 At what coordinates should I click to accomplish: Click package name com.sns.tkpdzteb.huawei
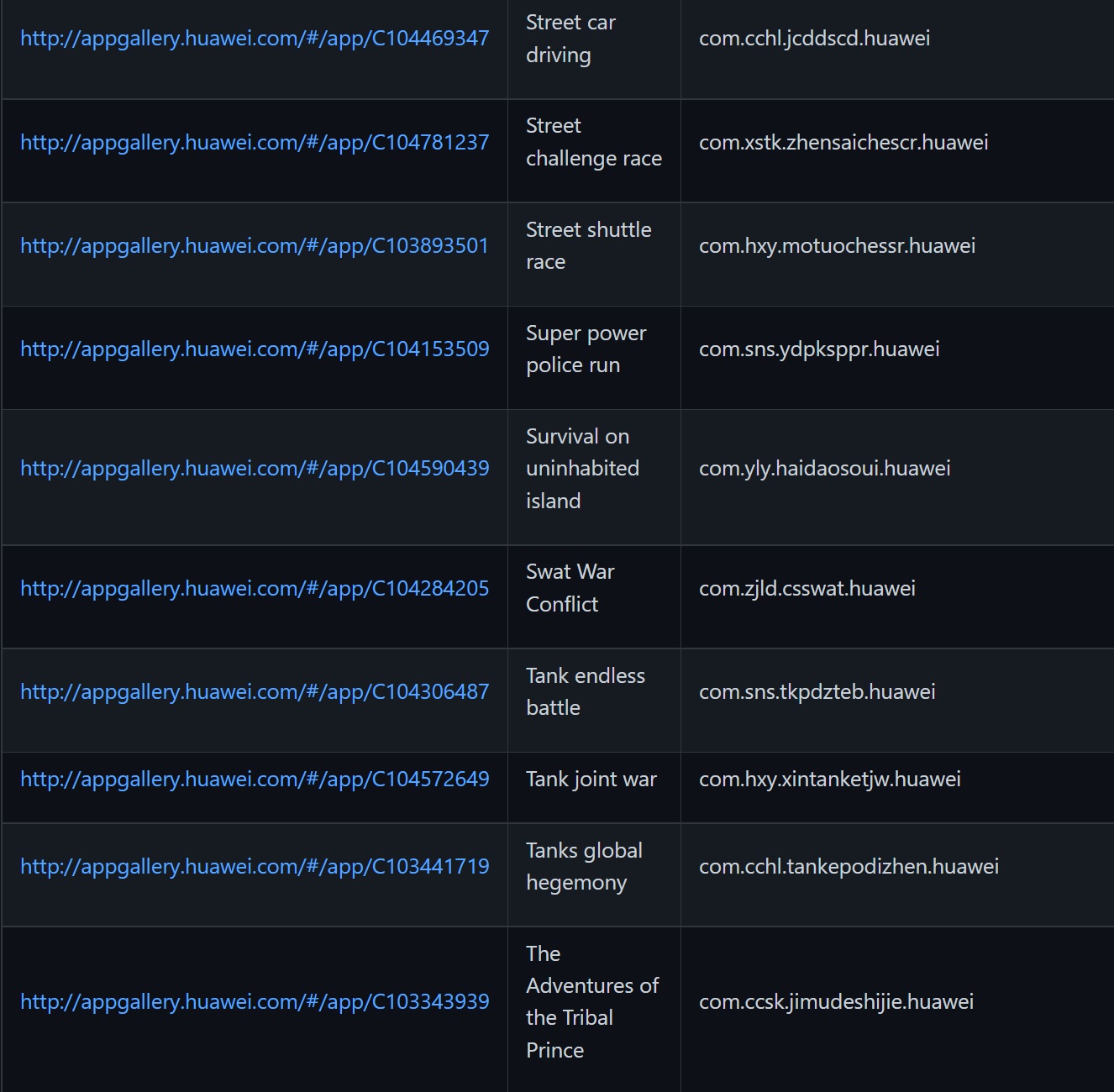click(x=817, y=692)
